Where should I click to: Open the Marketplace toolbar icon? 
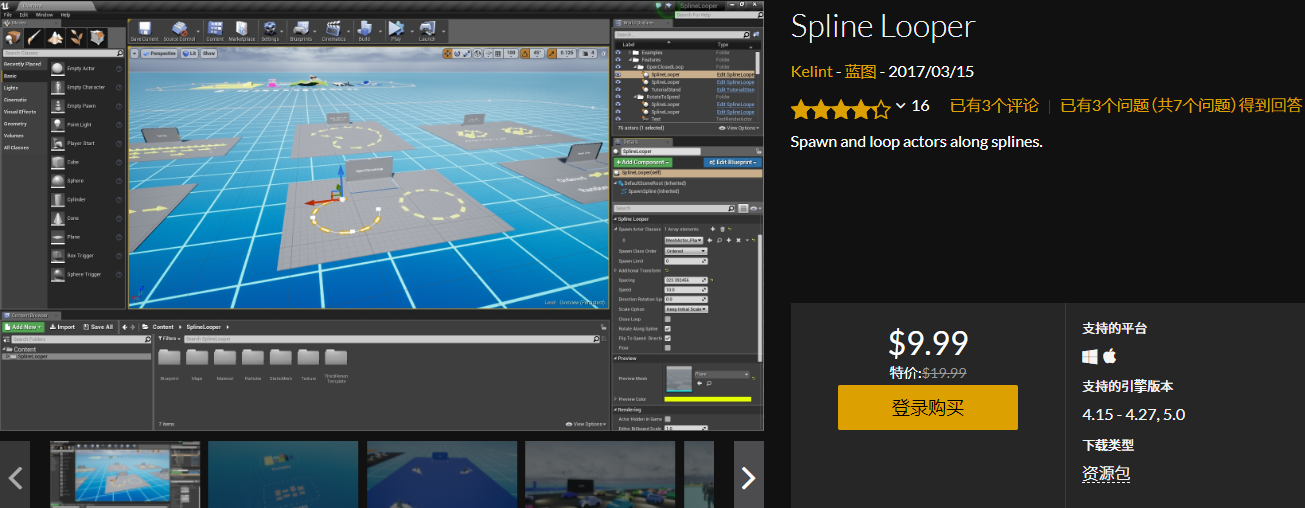[x=242, y=29]
